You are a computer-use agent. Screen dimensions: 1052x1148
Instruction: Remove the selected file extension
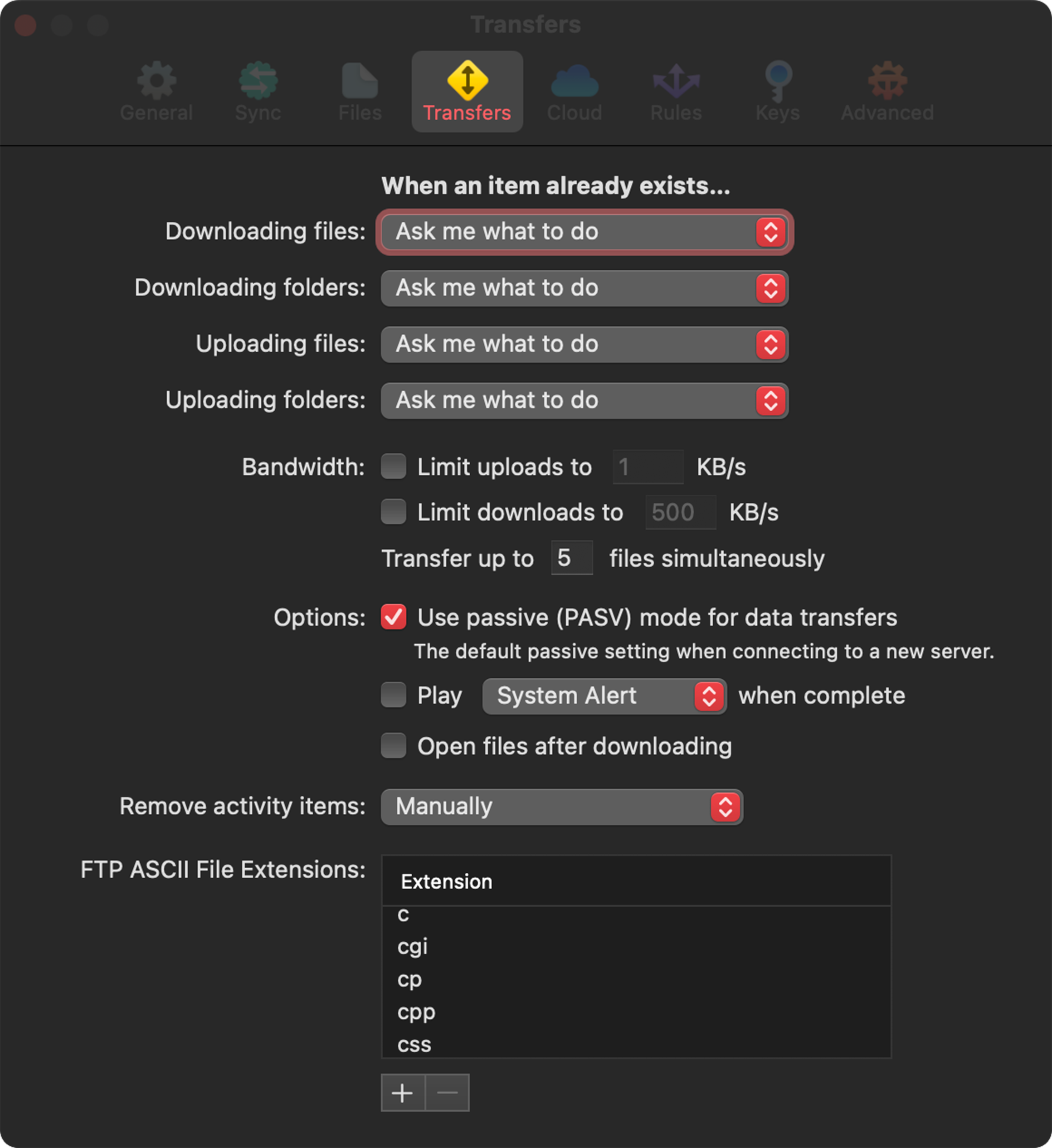click(x=447, y=1092)
